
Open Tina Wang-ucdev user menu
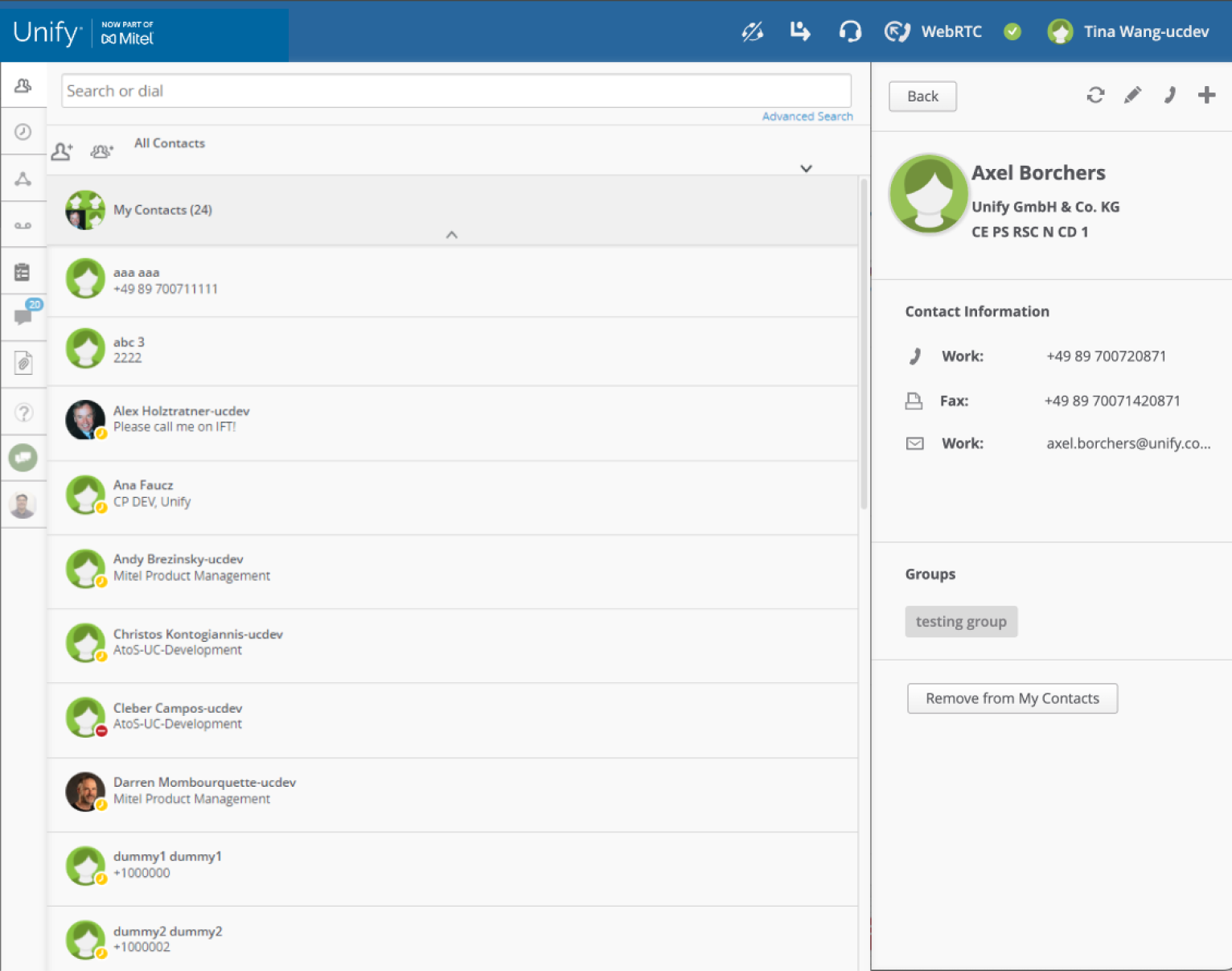(x=1146, y=31)
